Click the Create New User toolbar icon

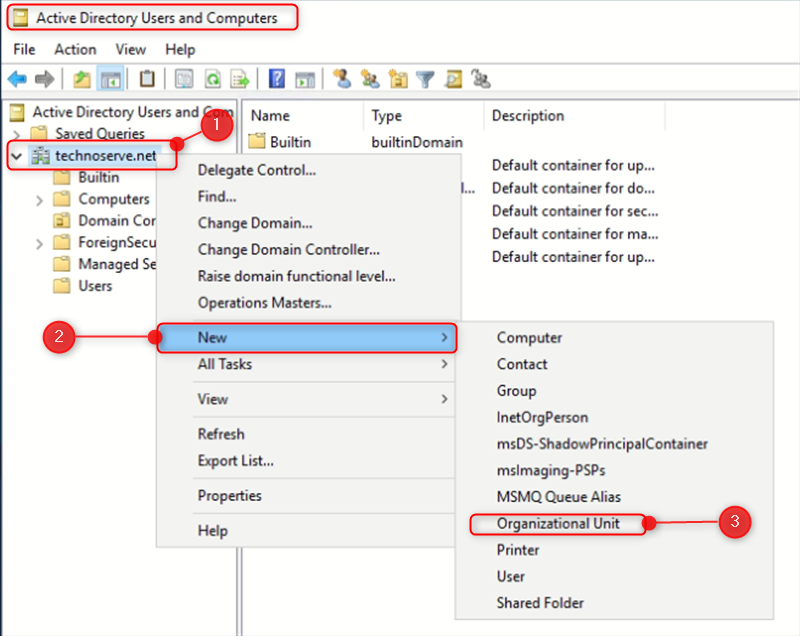(343, 78)
